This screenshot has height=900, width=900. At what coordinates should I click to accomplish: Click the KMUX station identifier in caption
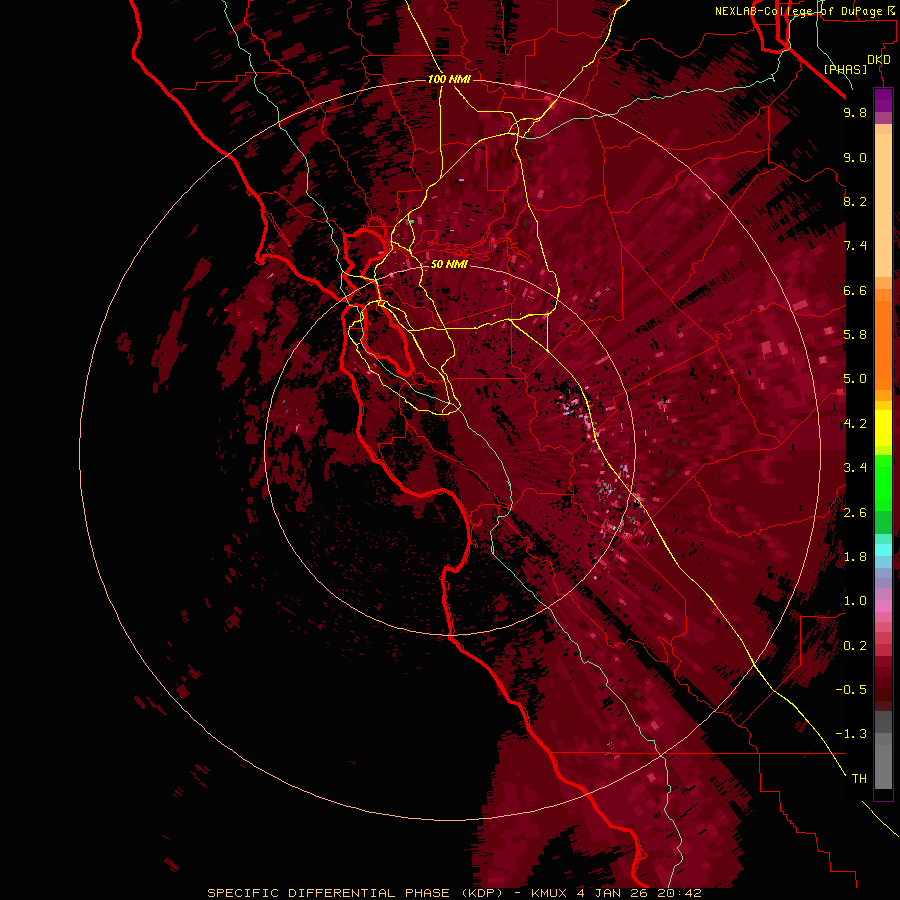tap(548, 893)
